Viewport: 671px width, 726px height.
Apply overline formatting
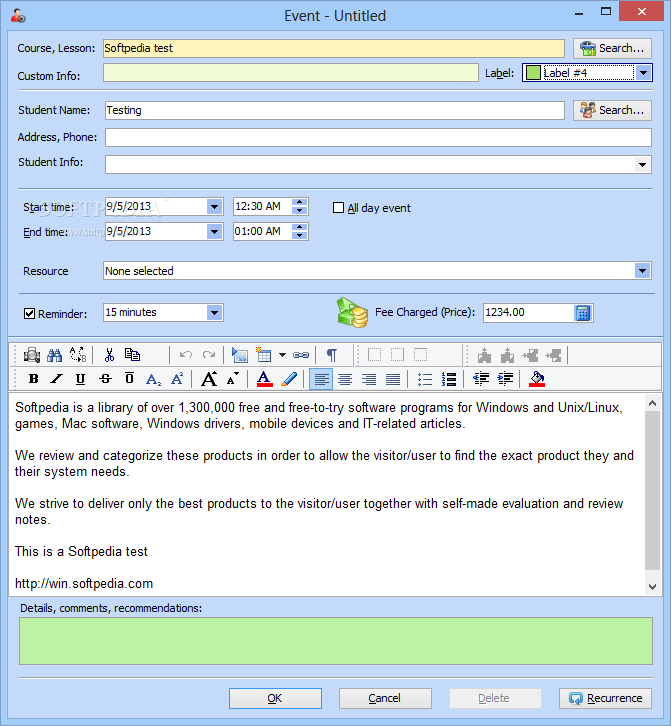[x=130, y=379]
